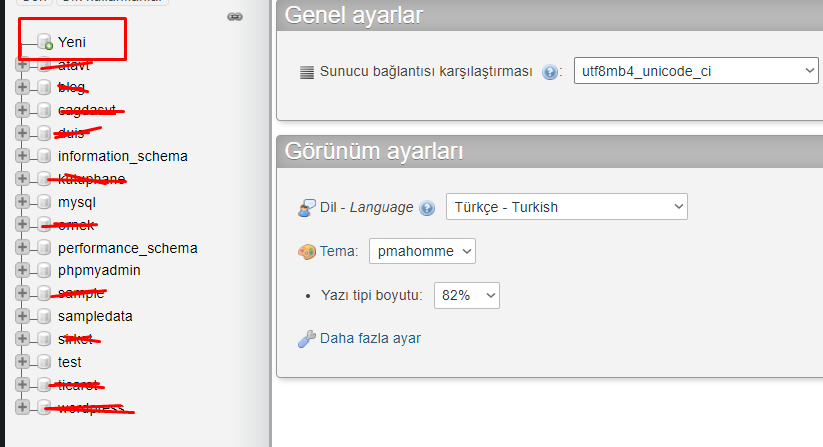
Task: Open the Türkçe - Turkish language dropdown
Action: (566, 207)
